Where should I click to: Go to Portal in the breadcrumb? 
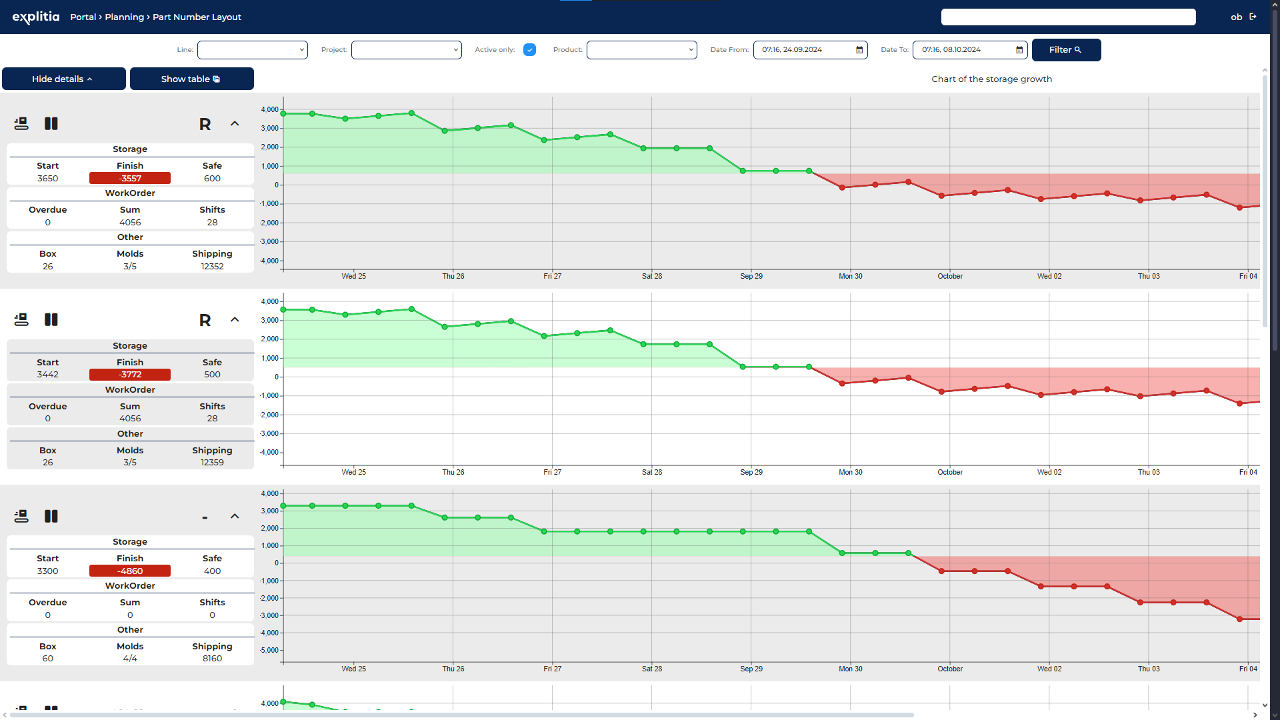click(83, 17)
